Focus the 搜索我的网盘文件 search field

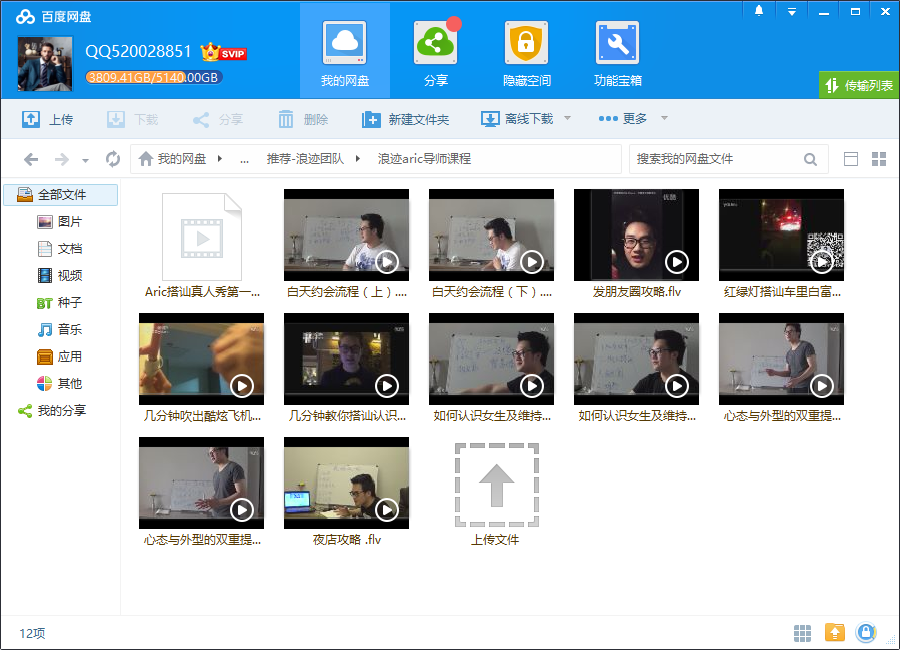(x=717, y=159)
